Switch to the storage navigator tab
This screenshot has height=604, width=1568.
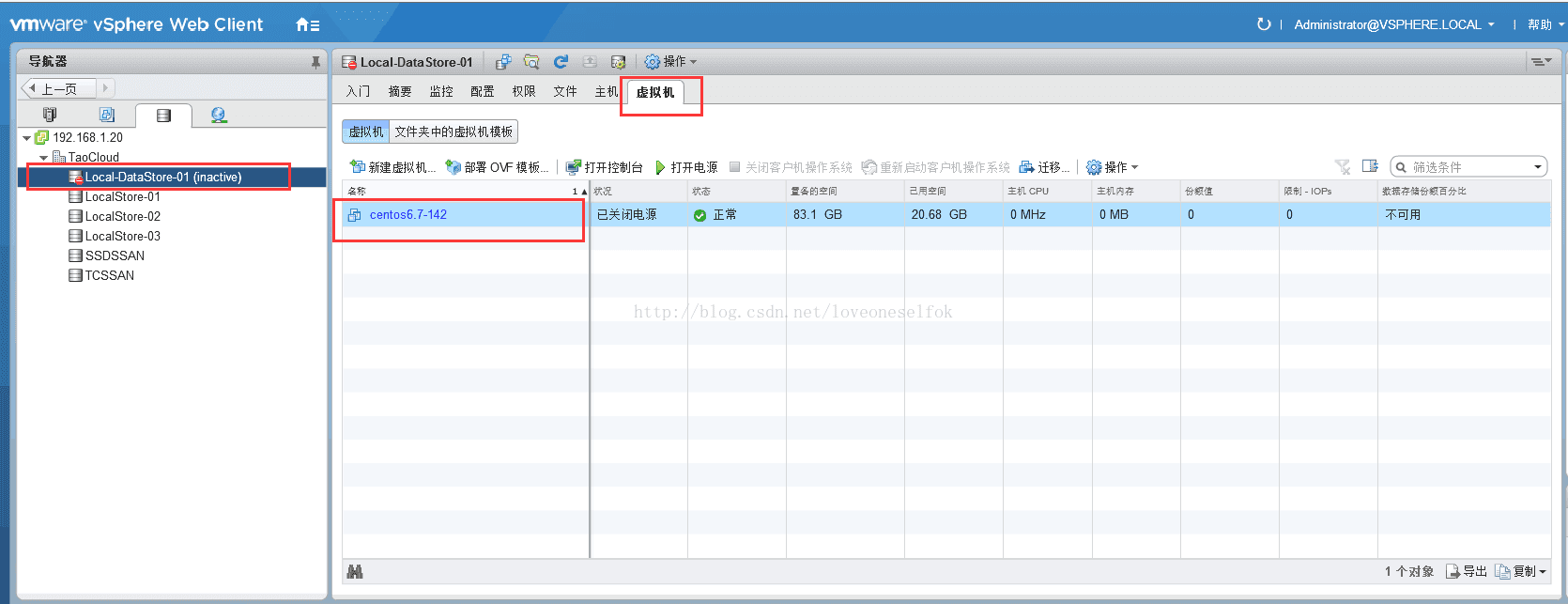pos(163,116)
